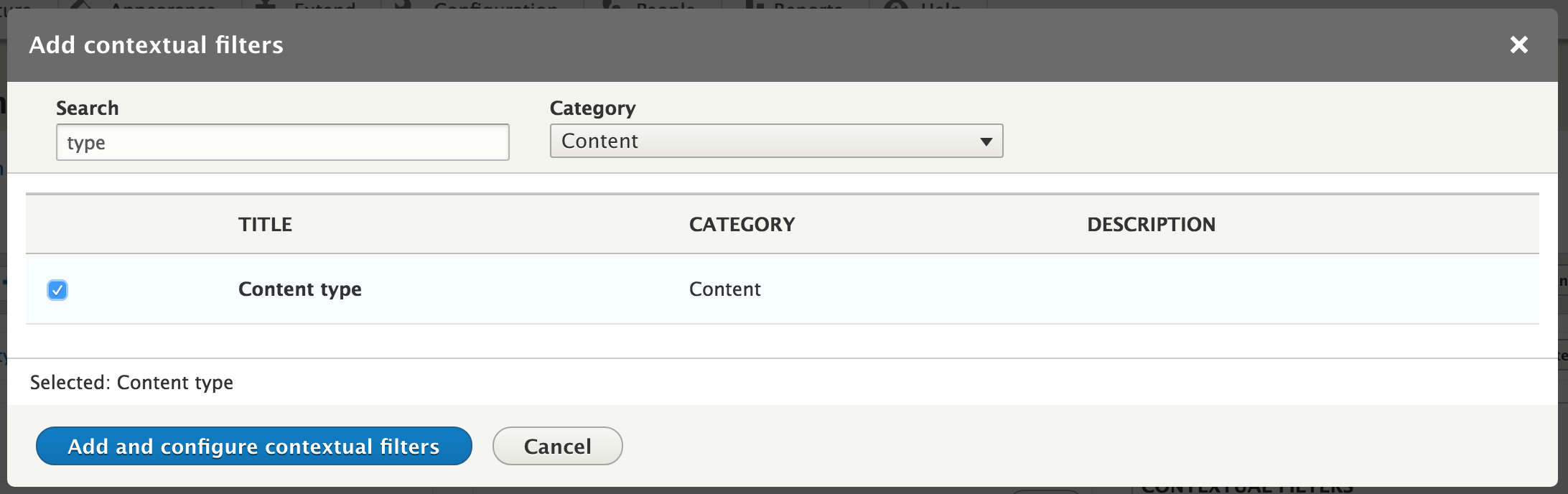
Task: Click the DESCRIPTION column header
Action: [1151, 224]
